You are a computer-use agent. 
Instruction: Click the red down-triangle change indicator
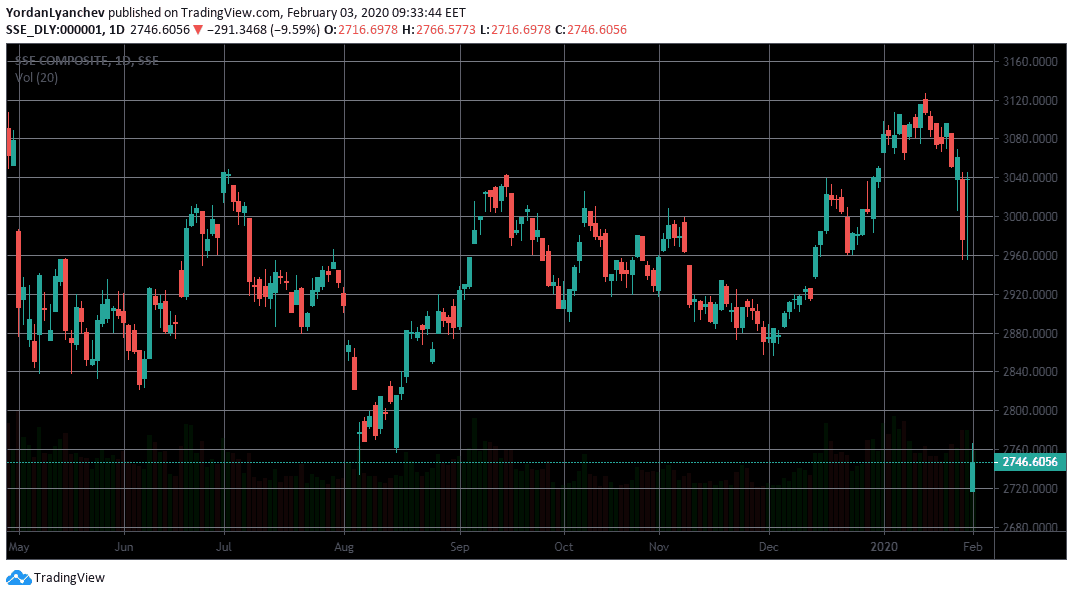[x=198, y=29]
